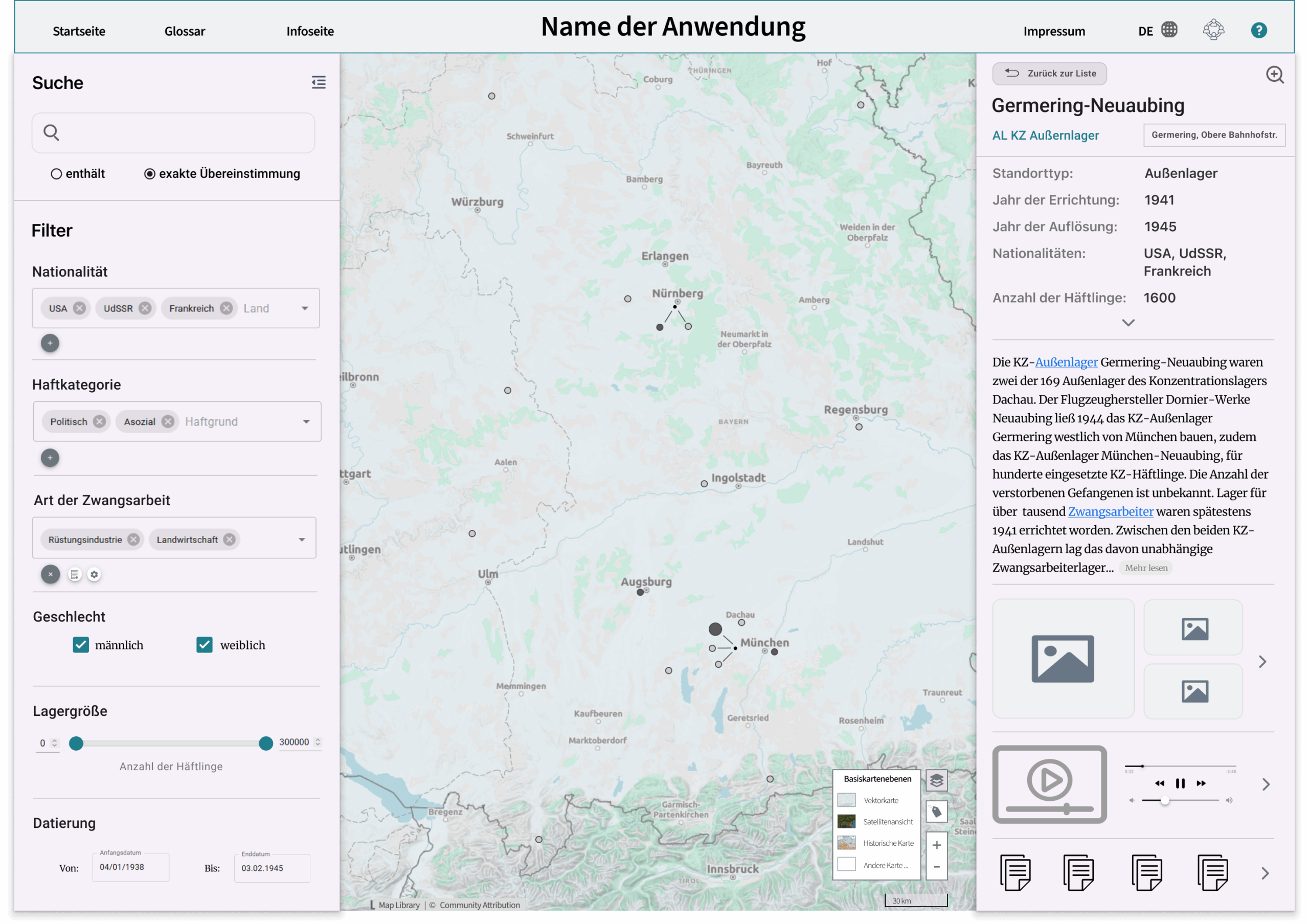Expand more details chevron below Anzahl der Häftlinge
The width and height of the screenshot is (1309, 924).
[x=1127, y=323]
